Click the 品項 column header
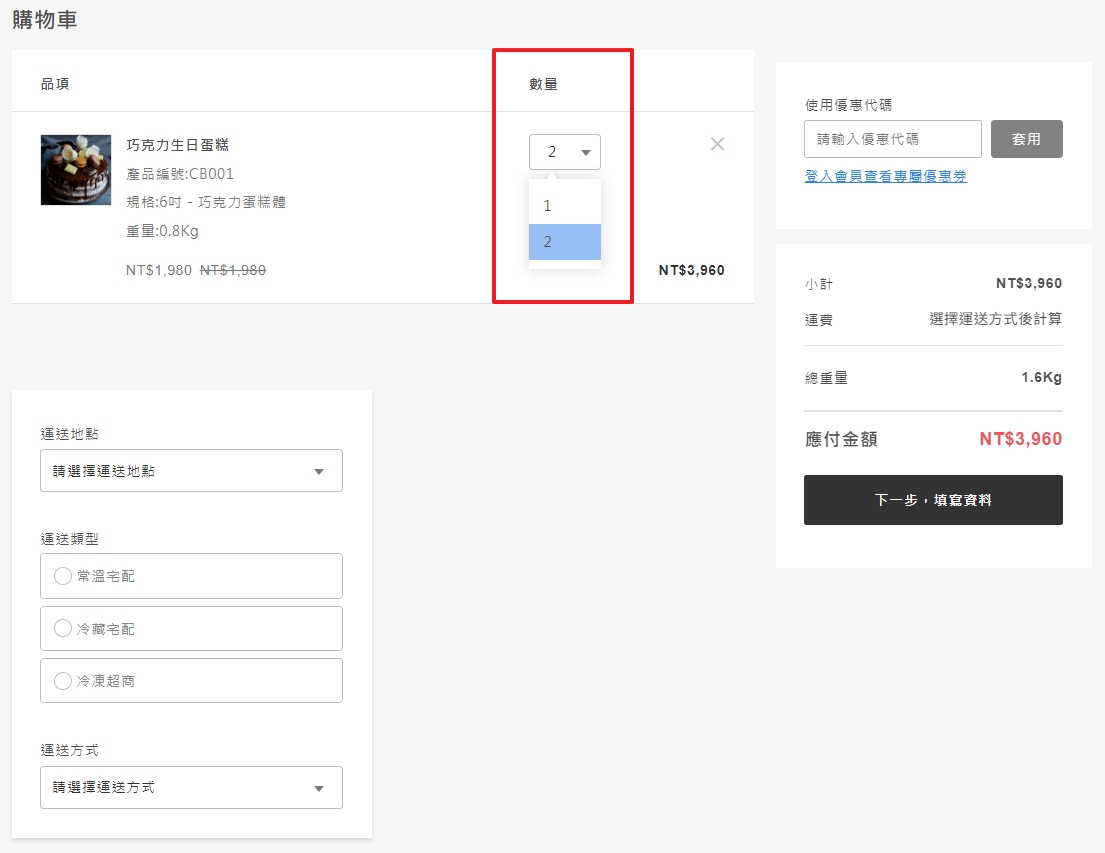The image size is (1105, 853). [x=55, y=84]
